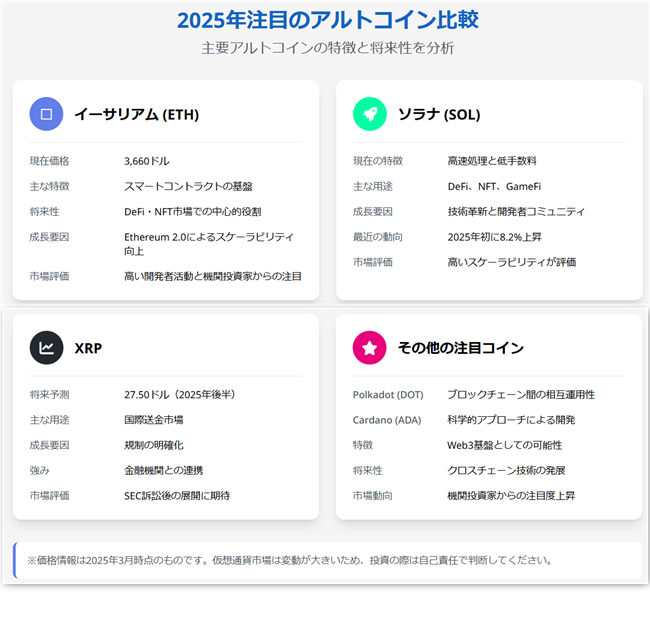Click the label 強み

click(x=39, y=470)
